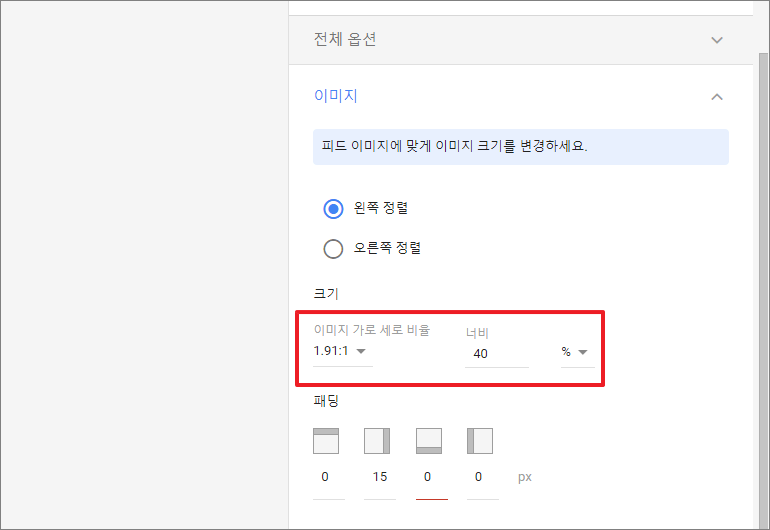Select the 왼쪽 정렬 radio button
This screenshot has height=530, width=770.
[333, 209]
